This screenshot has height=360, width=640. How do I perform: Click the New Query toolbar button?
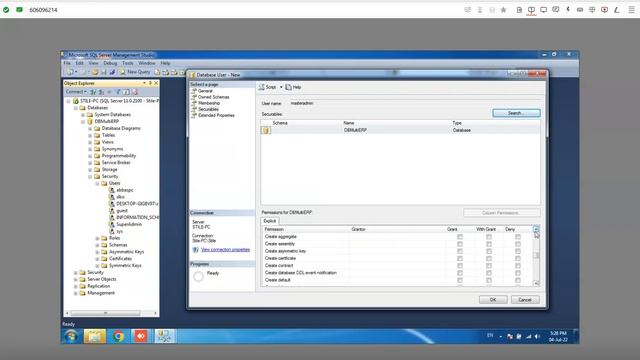point(135,72)
